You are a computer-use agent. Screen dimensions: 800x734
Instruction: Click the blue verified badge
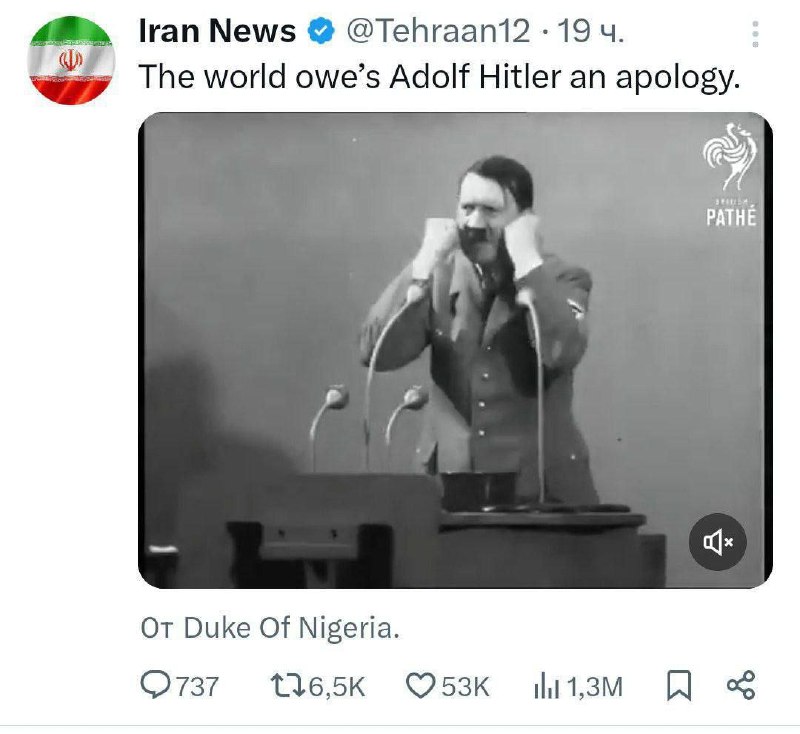[320, 32]
